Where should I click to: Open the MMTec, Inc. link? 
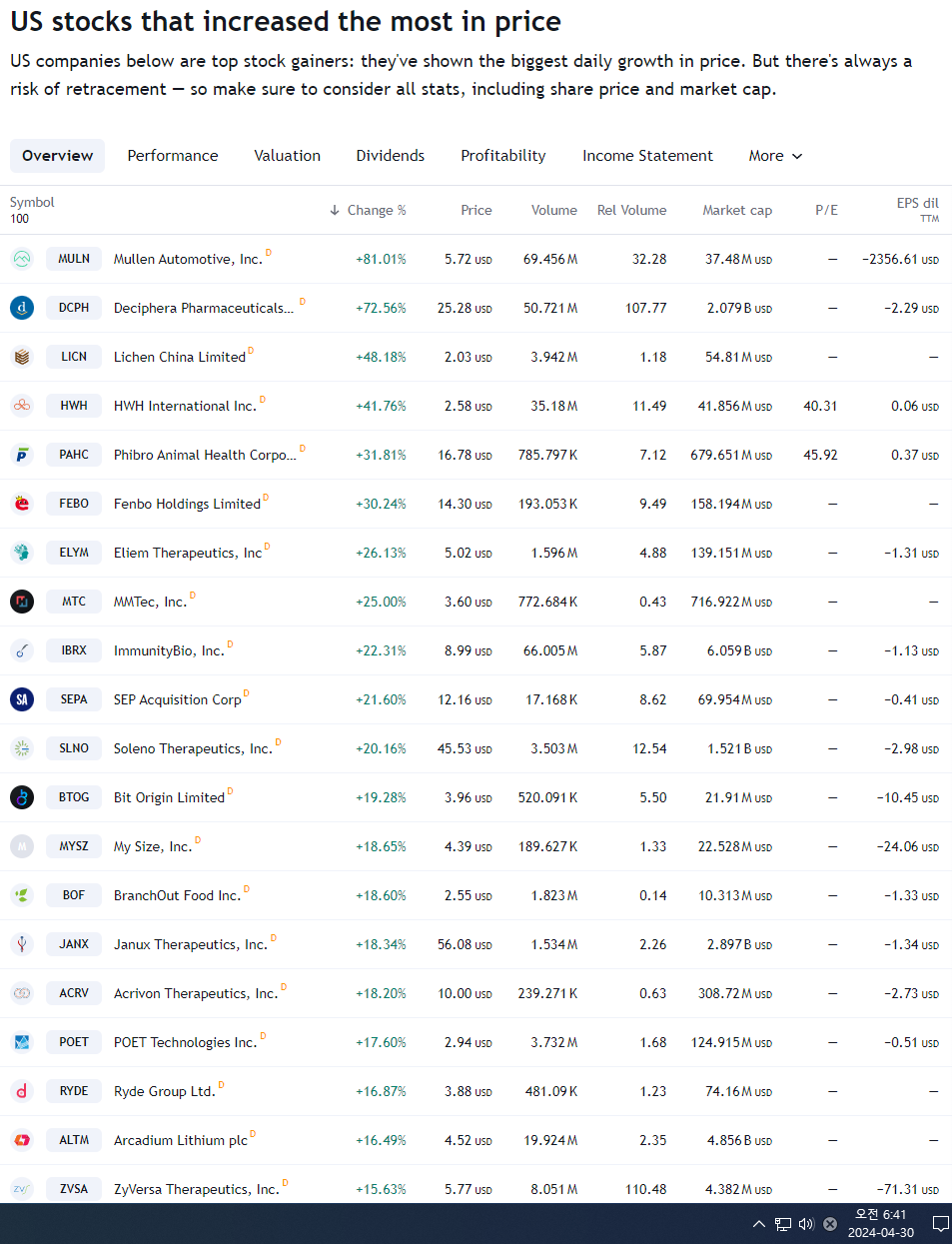[x=150, y=602]
